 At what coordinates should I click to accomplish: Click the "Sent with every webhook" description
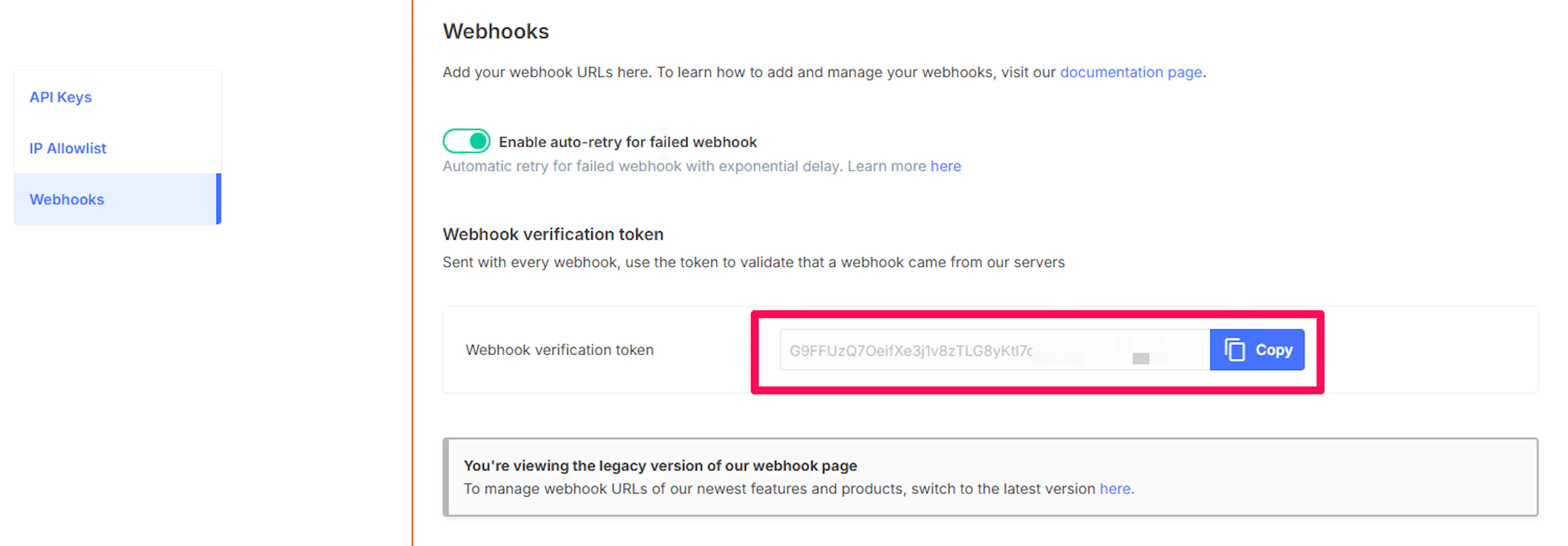click(753, 262)
